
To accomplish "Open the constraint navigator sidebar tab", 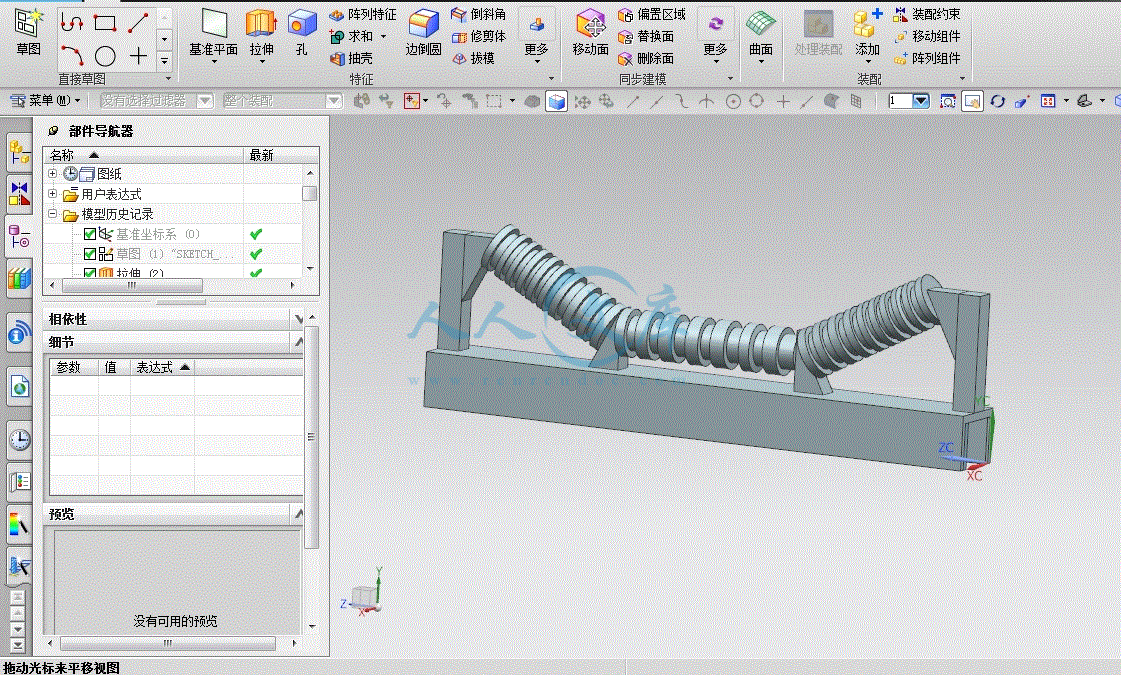I will pyautogui.click(x=19, y=194).
